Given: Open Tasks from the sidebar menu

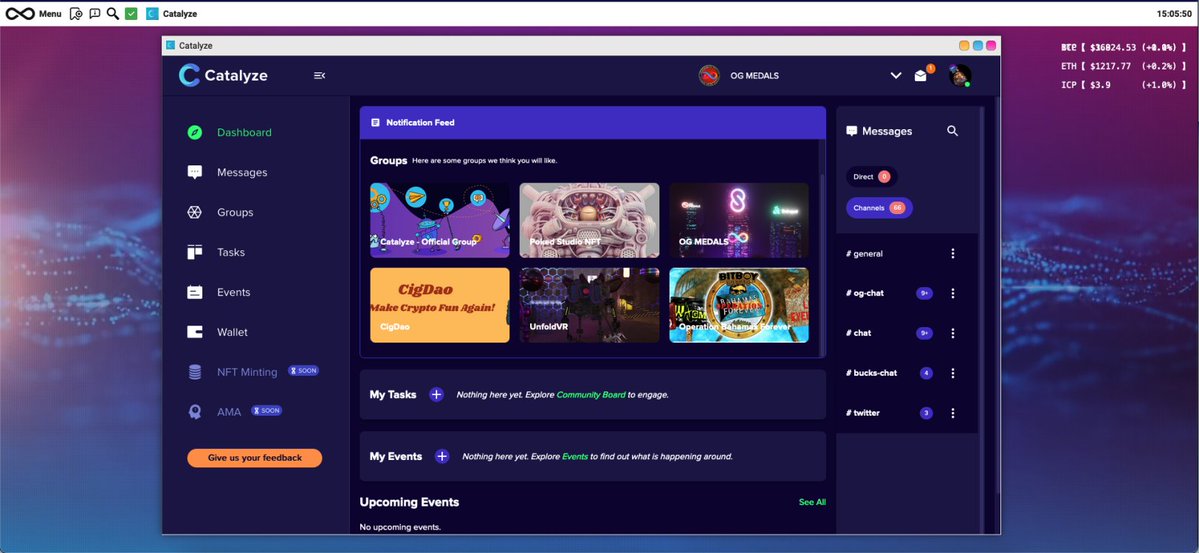Looking at the screenshot, I should tap(231, 252).
